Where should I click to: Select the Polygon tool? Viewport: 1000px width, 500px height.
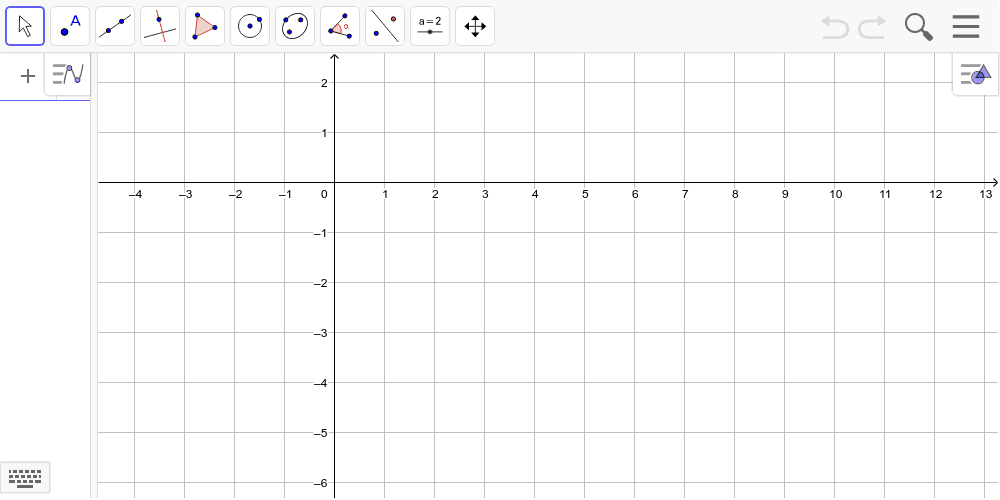point(205,26)
